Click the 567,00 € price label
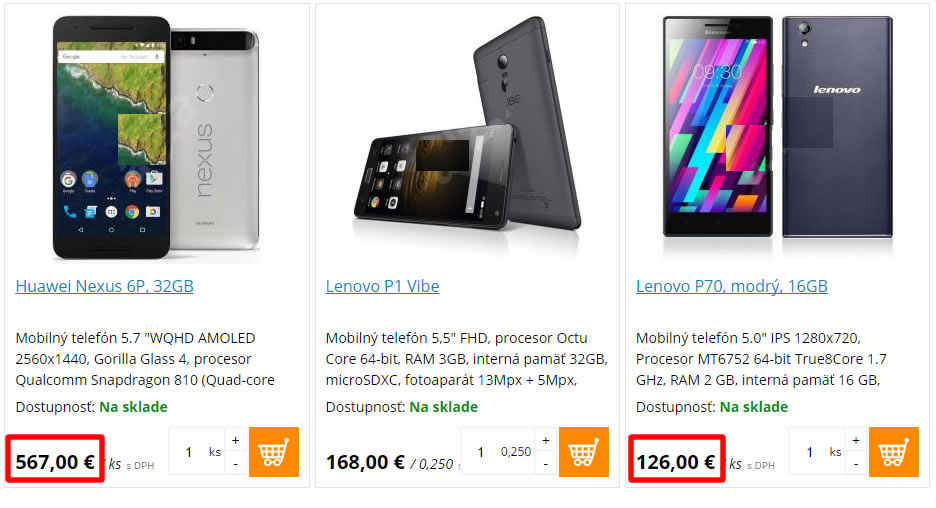This screenshot has height=508, width=936. coord(55,461)
